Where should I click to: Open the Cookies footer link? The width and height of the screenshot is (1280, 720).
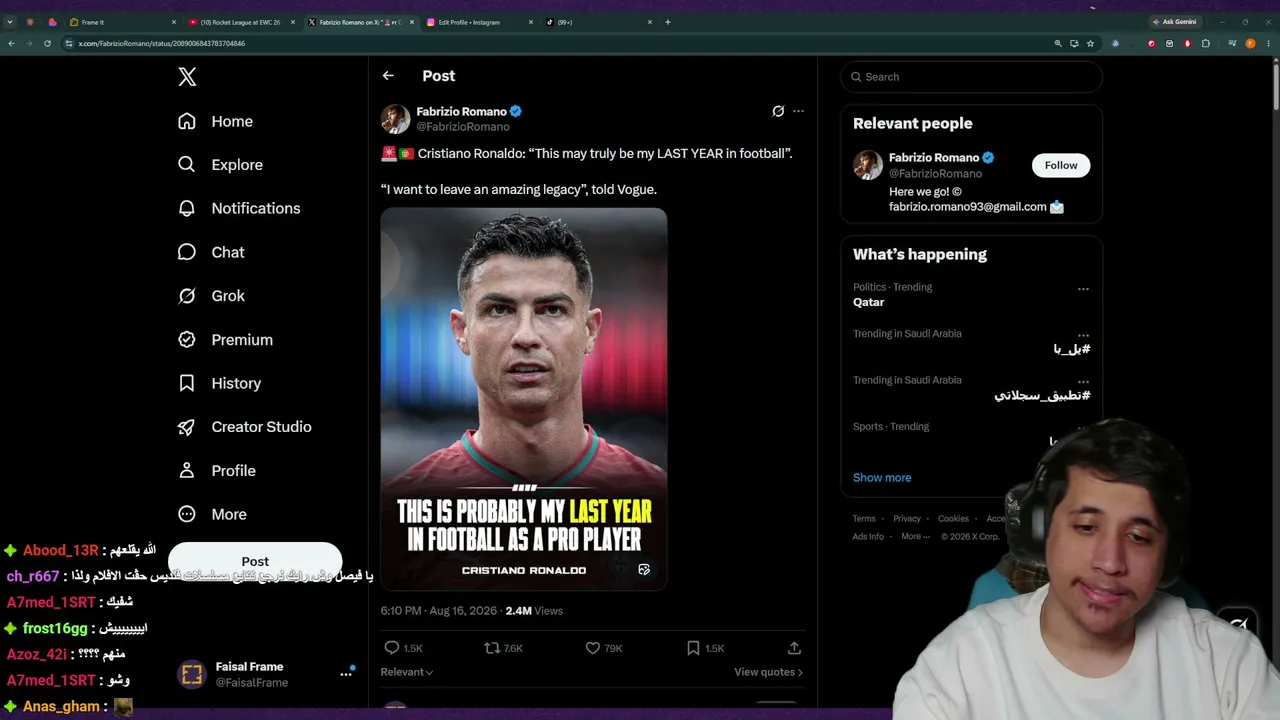(x=953, y=519)
